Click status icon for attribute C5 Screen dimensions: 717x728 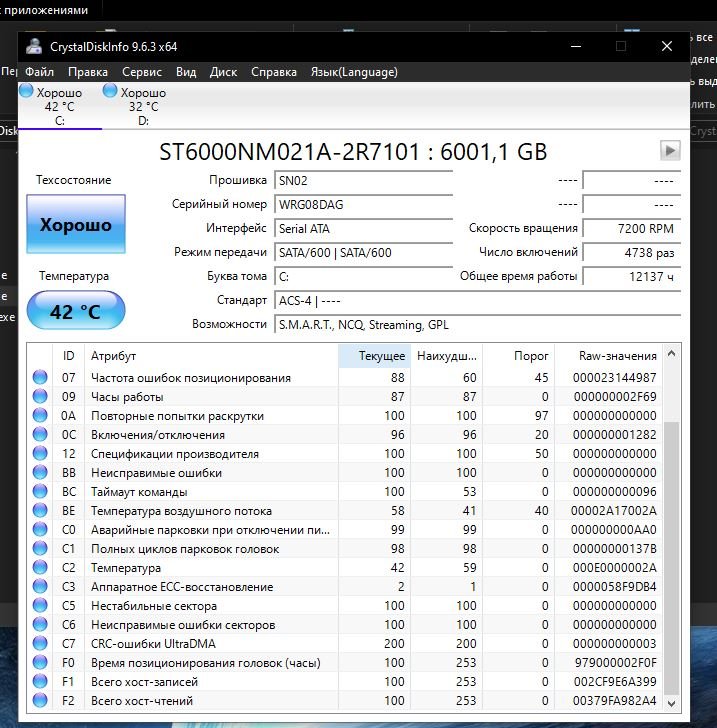click(x=40, y=605)
